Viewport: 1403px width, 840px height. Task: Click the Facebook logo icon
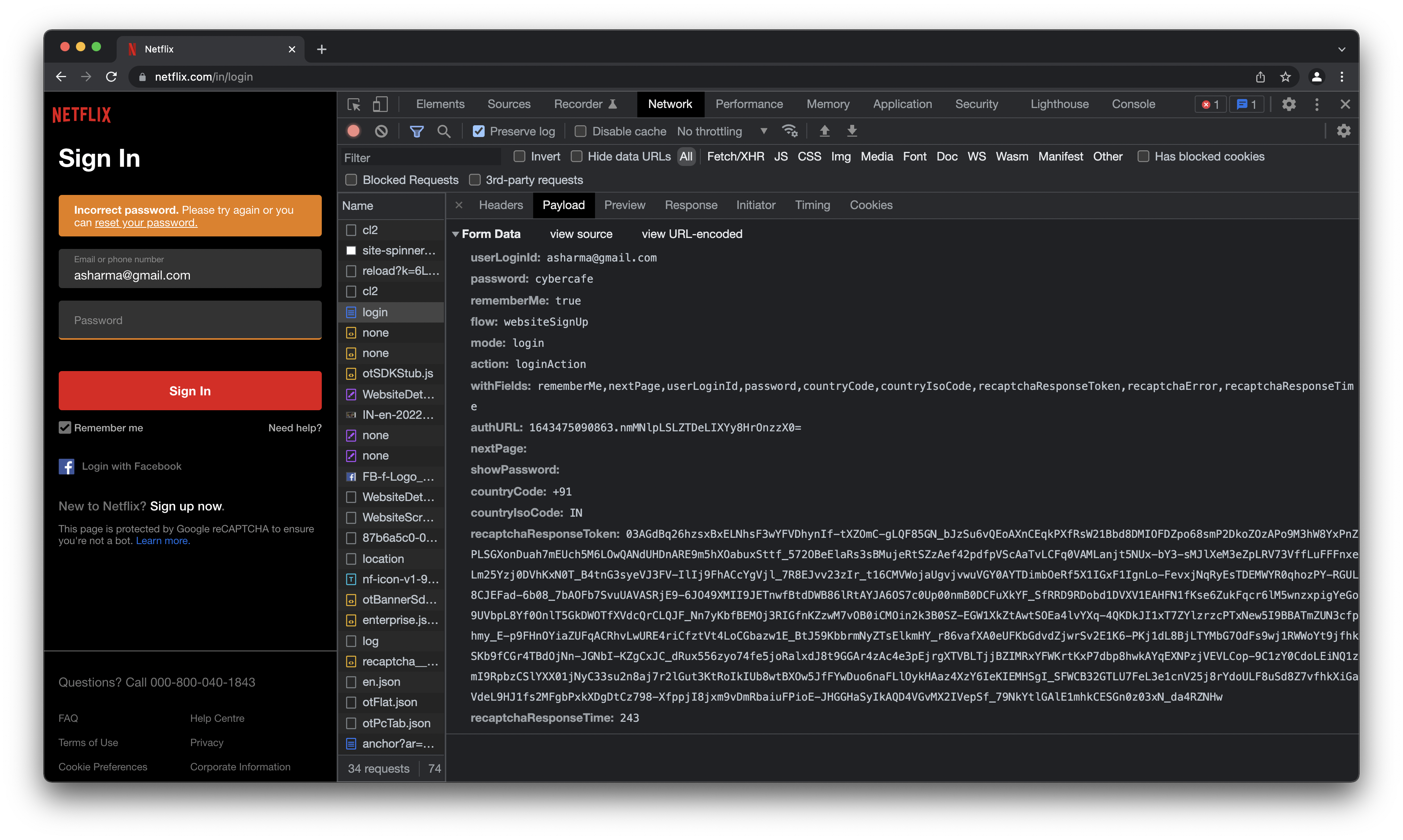point(66,467)
